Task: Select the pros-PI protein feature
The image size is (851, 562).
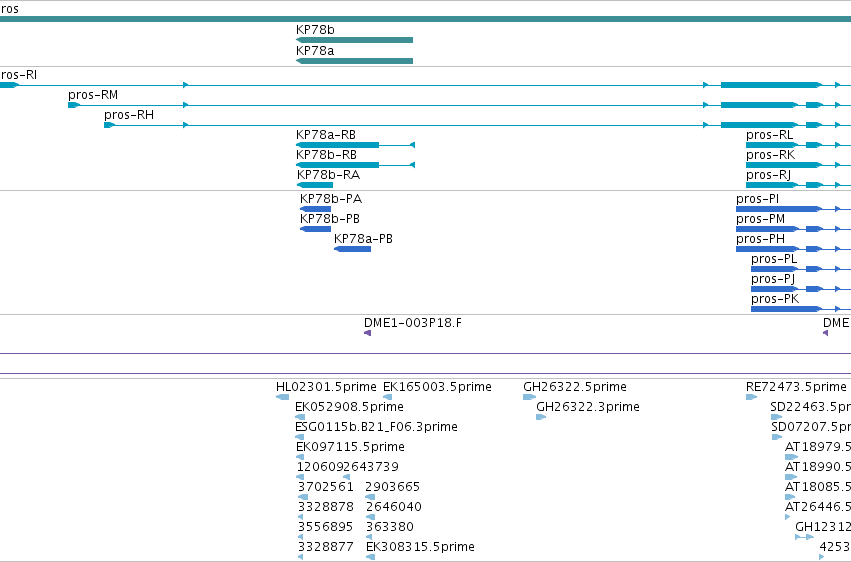Action: (793, 209)
